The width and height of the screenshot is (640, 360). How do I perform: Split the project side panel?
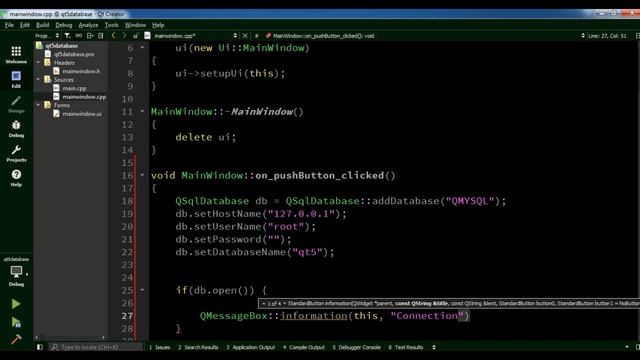coord(90,36)
